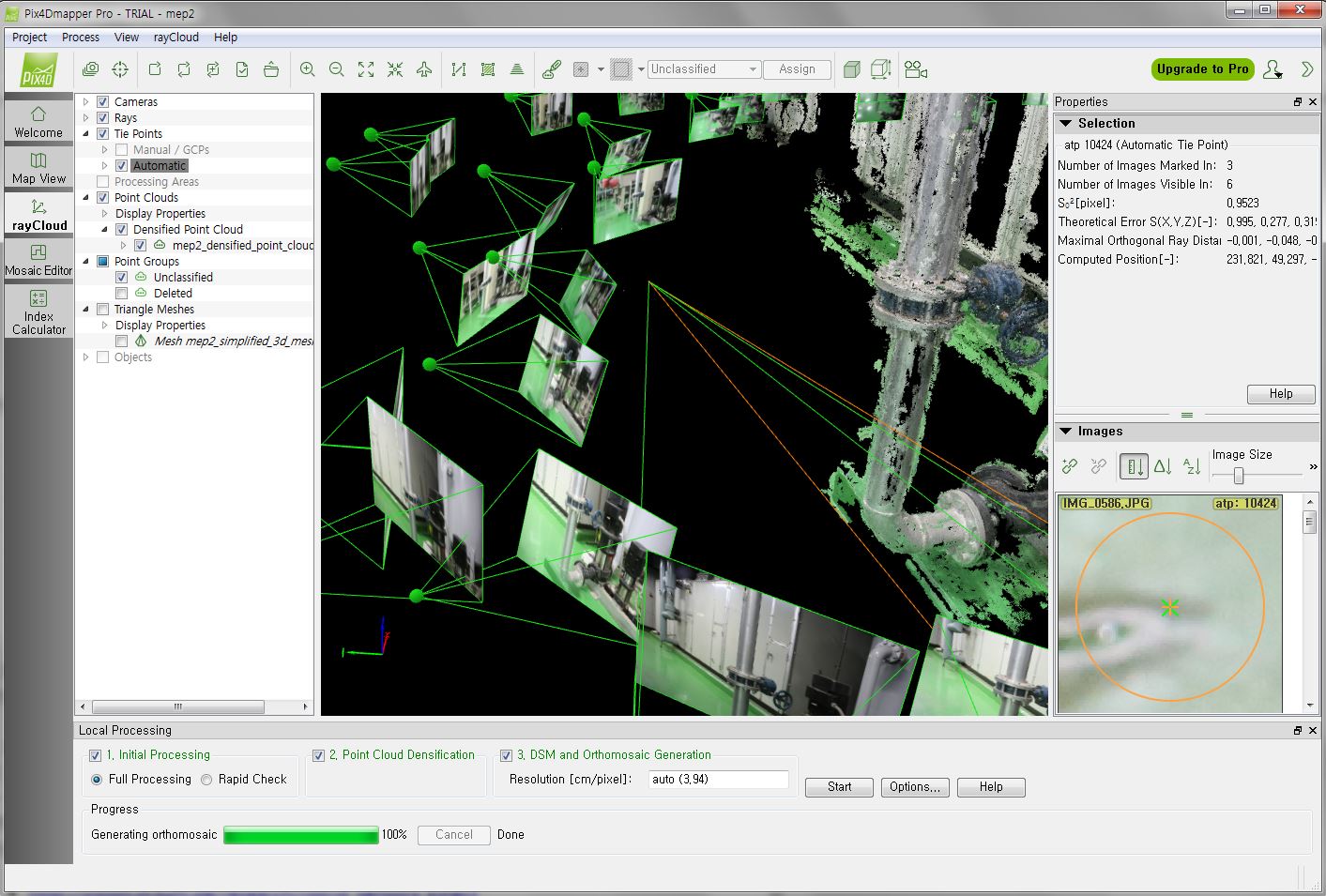Click the zoom out magnifier icon
1326x896 pixels.
coord(336,69)
